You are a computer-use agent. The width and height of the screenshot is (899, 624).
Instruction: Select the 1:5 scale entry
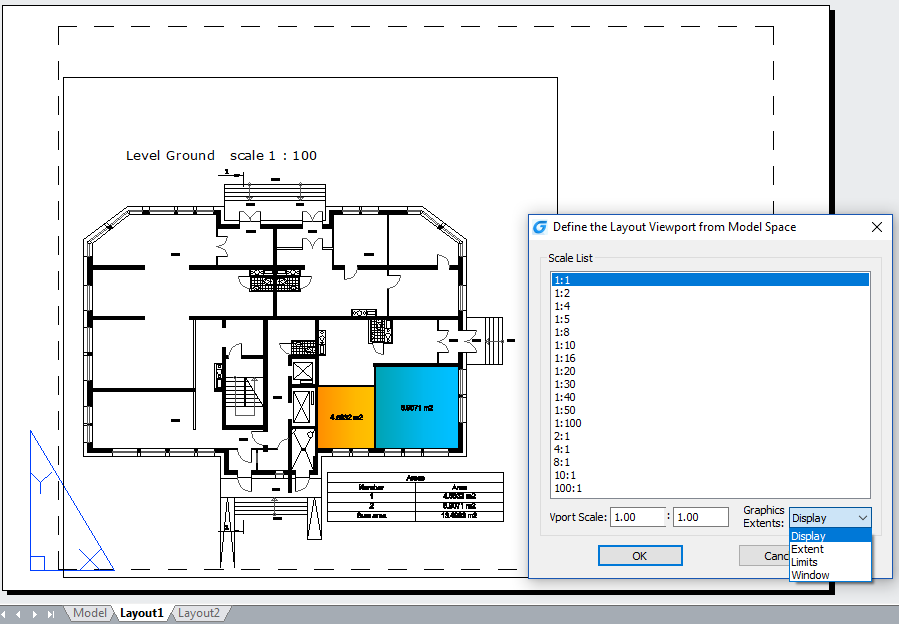click(710, 319)
